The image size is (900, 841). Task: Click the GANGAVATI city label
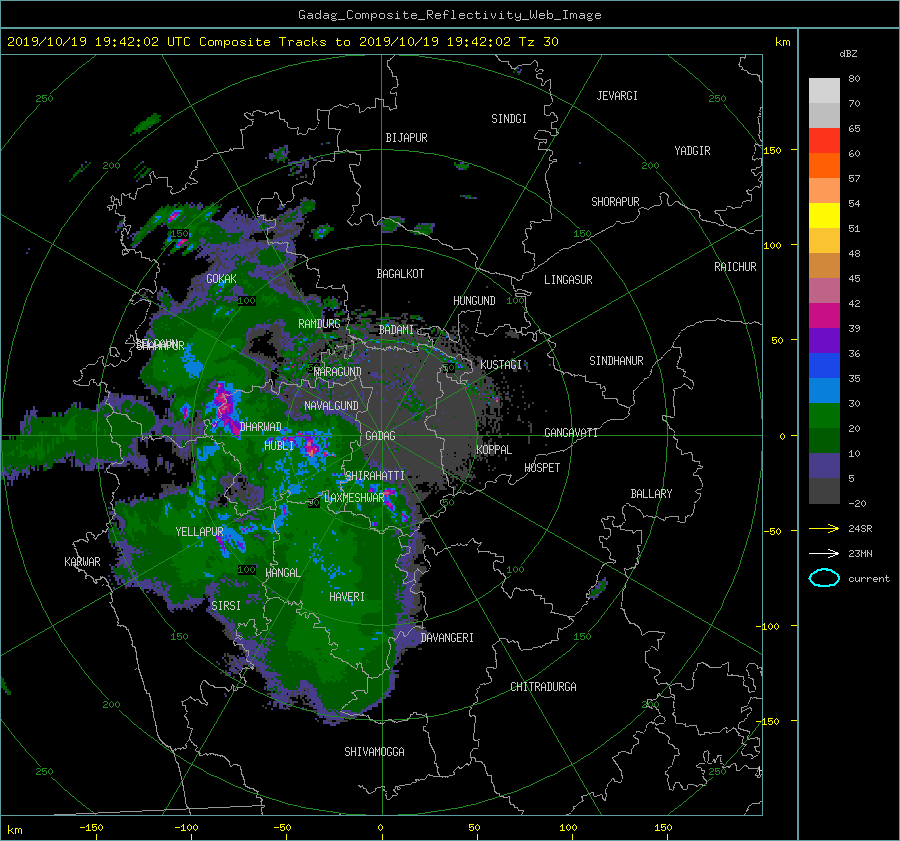click(x=571, y=432)
